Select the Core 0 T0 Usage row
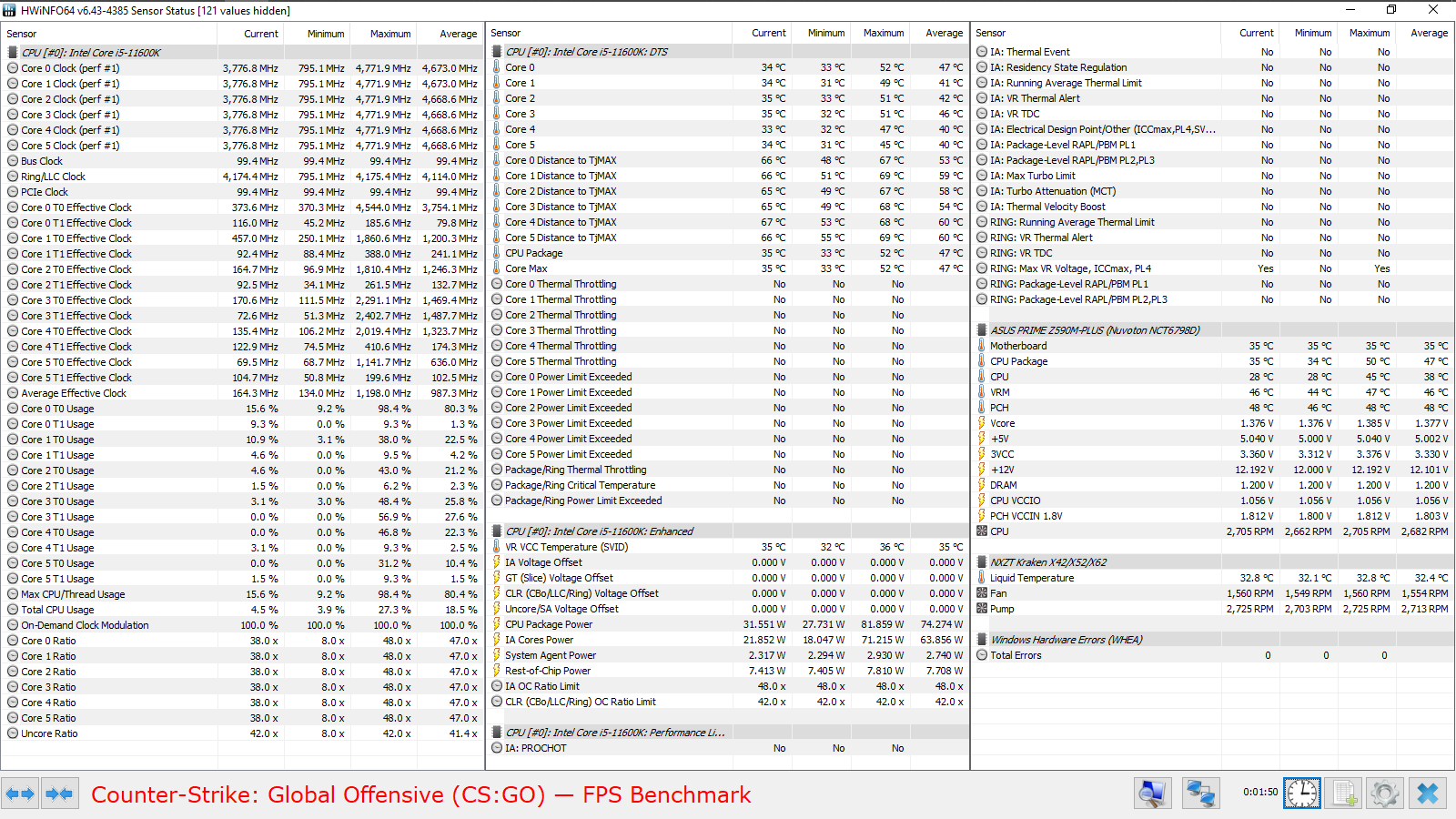Screen dimensions: 1456x819 click(242, 409)
